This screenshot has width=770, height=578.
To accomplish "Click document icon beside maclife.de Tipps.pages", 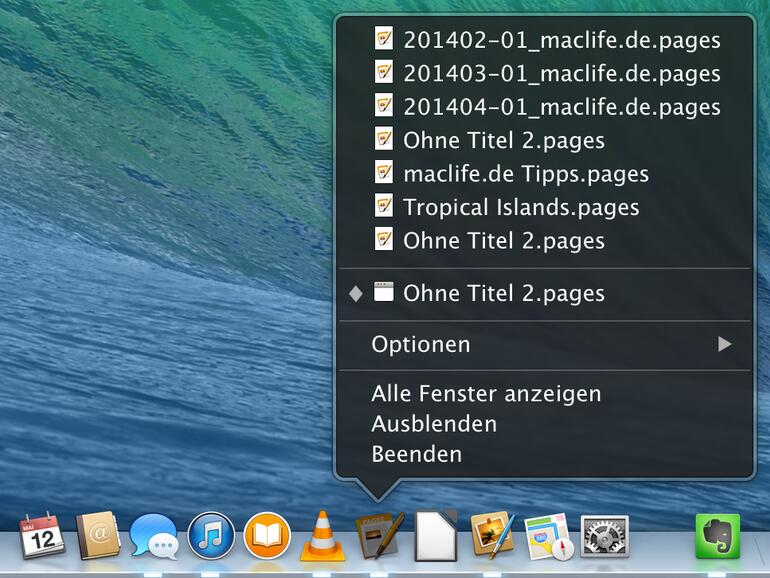I will pyautogui.click(x=384, y=172).
